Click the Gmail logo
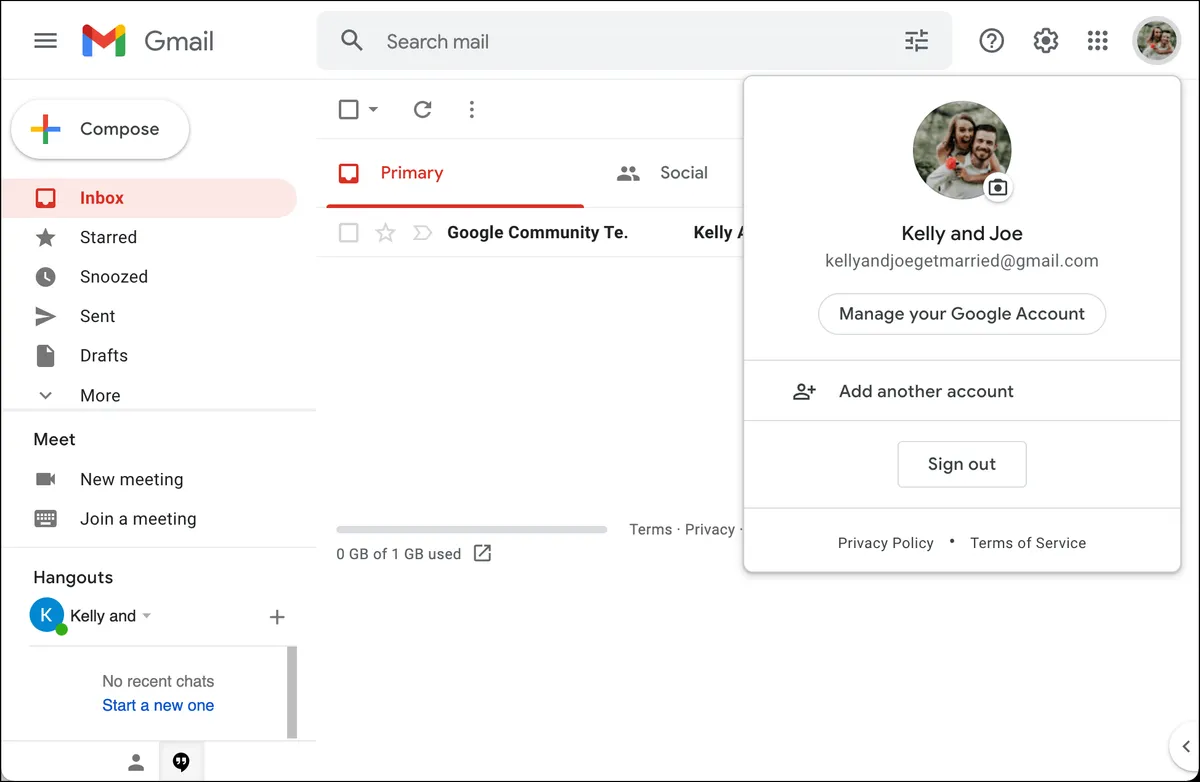The image size is (1200, 782). [148, 41]
